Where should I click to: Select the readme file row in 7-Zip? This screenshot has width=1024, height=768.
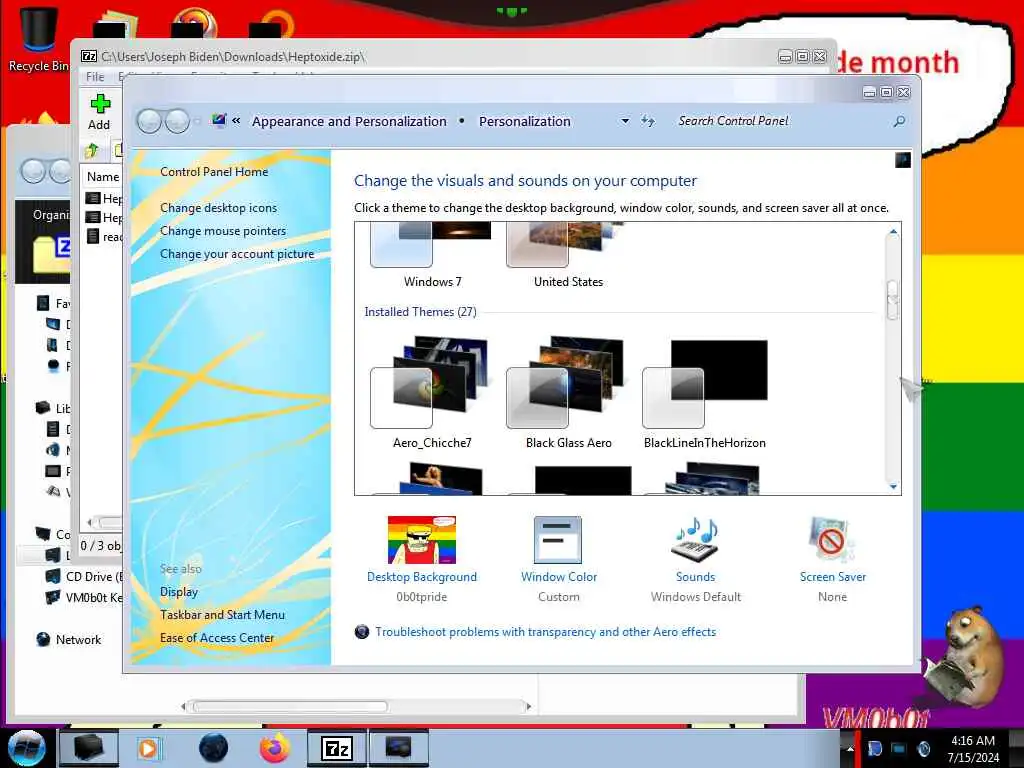(104, 236)
